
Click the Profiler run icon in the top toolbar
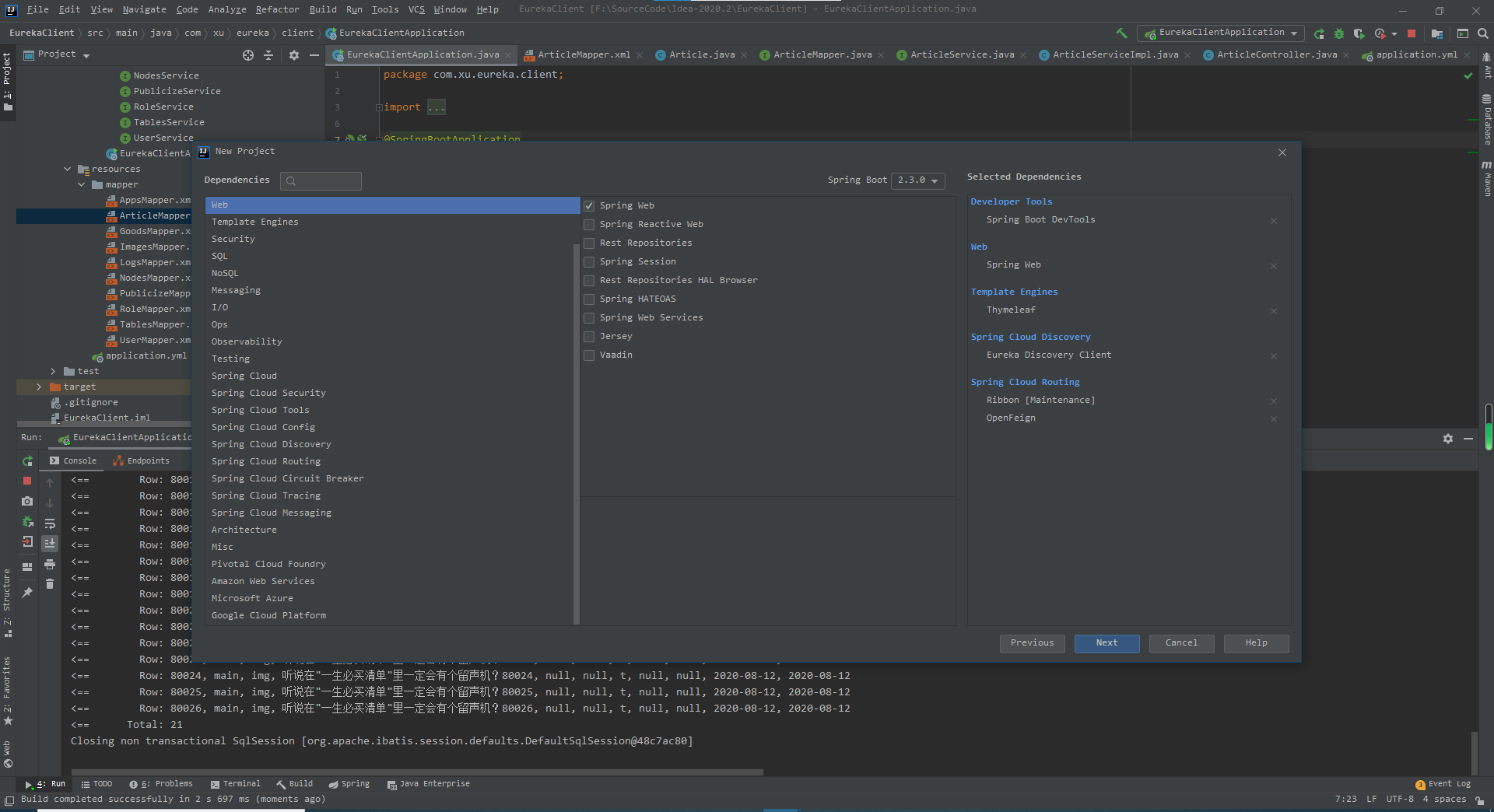click(x=1380, y=33)
